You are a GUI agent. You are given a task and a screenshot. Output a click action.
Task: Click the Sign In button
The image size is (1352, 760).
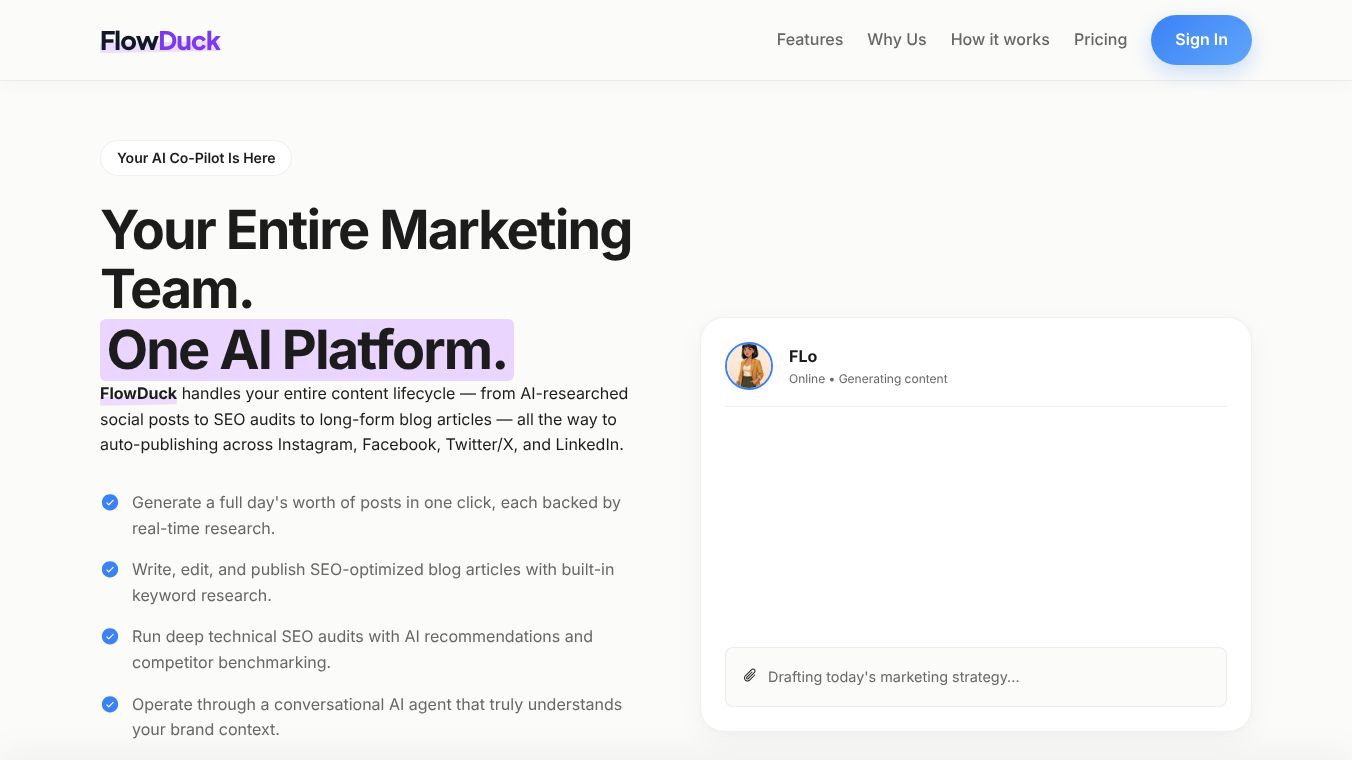click(1201, 40)
